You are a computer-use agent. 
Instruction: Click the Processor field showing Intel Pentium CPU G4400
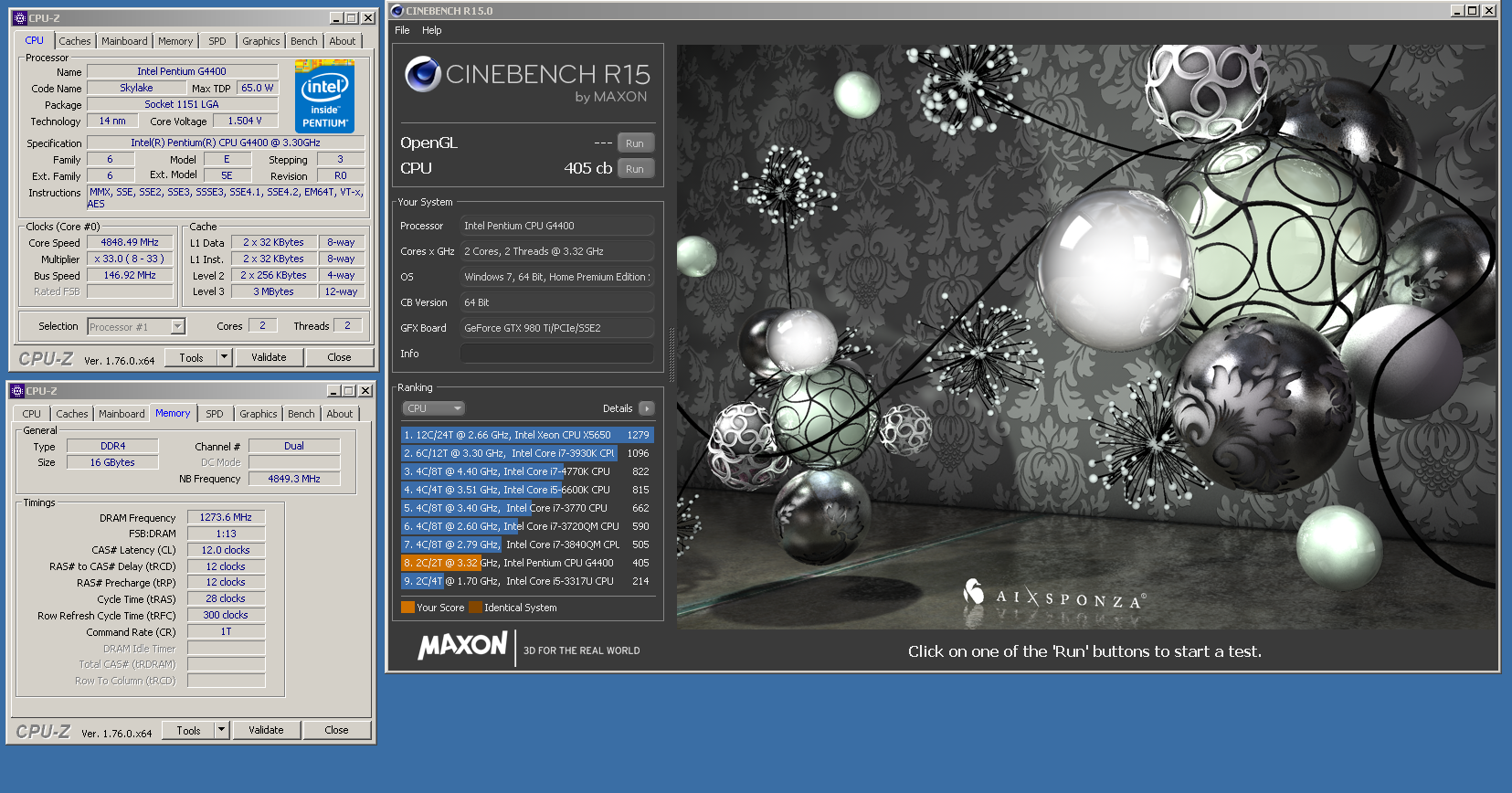pos(557,226)
